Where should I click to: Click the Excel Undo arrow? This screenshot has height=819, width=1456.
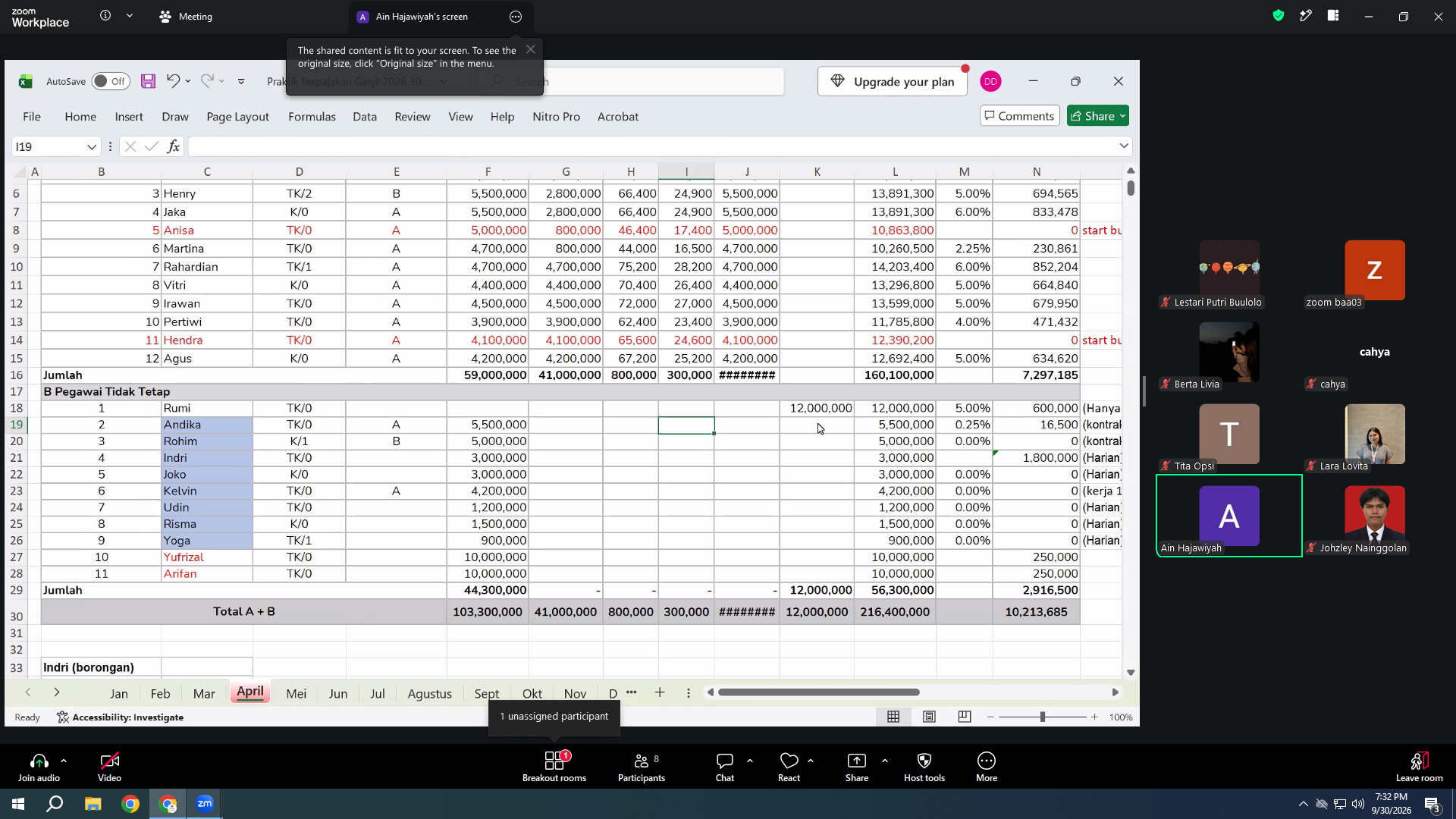(x=173, y=81)
